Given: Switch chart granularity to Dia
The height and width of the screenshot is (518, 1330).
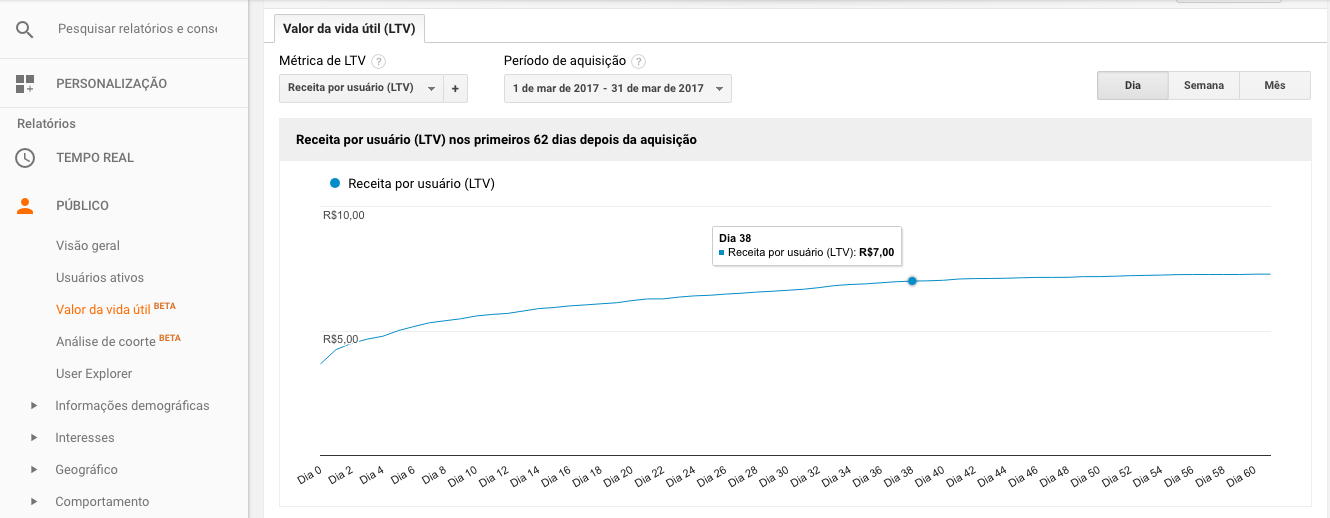Looking at the screenshot, I should click(x=1132, y=86).
